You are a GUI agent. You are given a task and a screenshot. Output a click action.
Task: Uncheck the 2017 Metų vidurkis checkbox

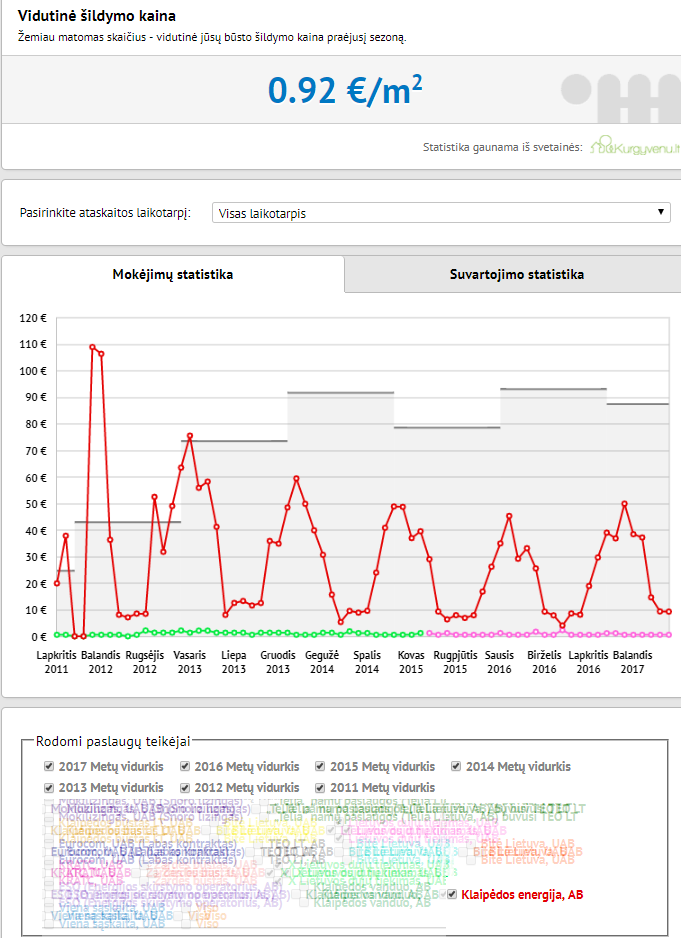[x=49, y=766]
